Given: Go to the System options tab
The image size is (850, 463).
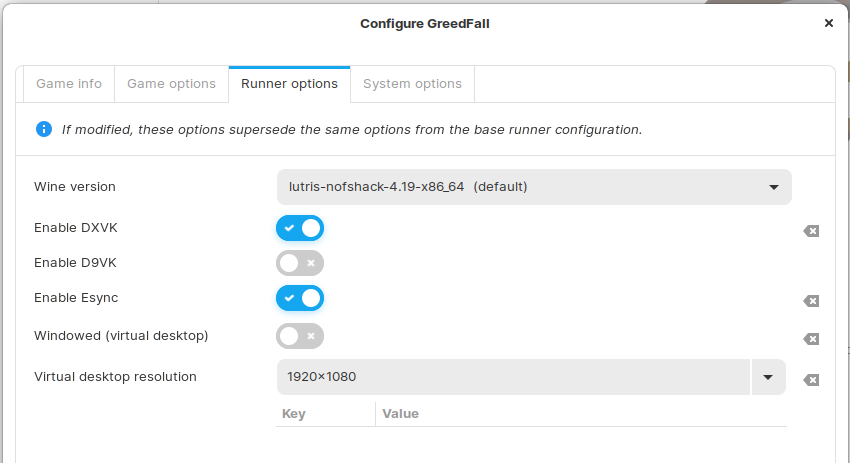Looking at the screenshot, I should 412,84.
